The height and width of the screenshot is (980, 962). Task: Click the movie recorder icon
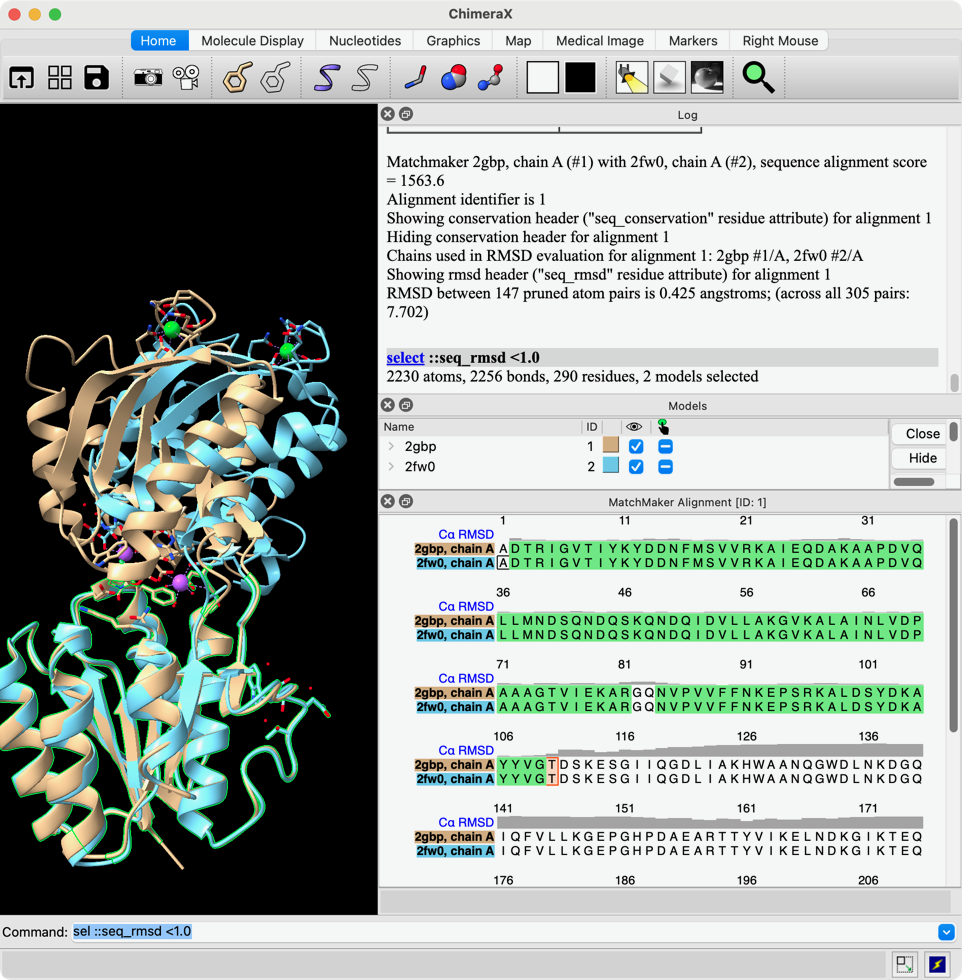pyautogui.click(x=186, y=78)
